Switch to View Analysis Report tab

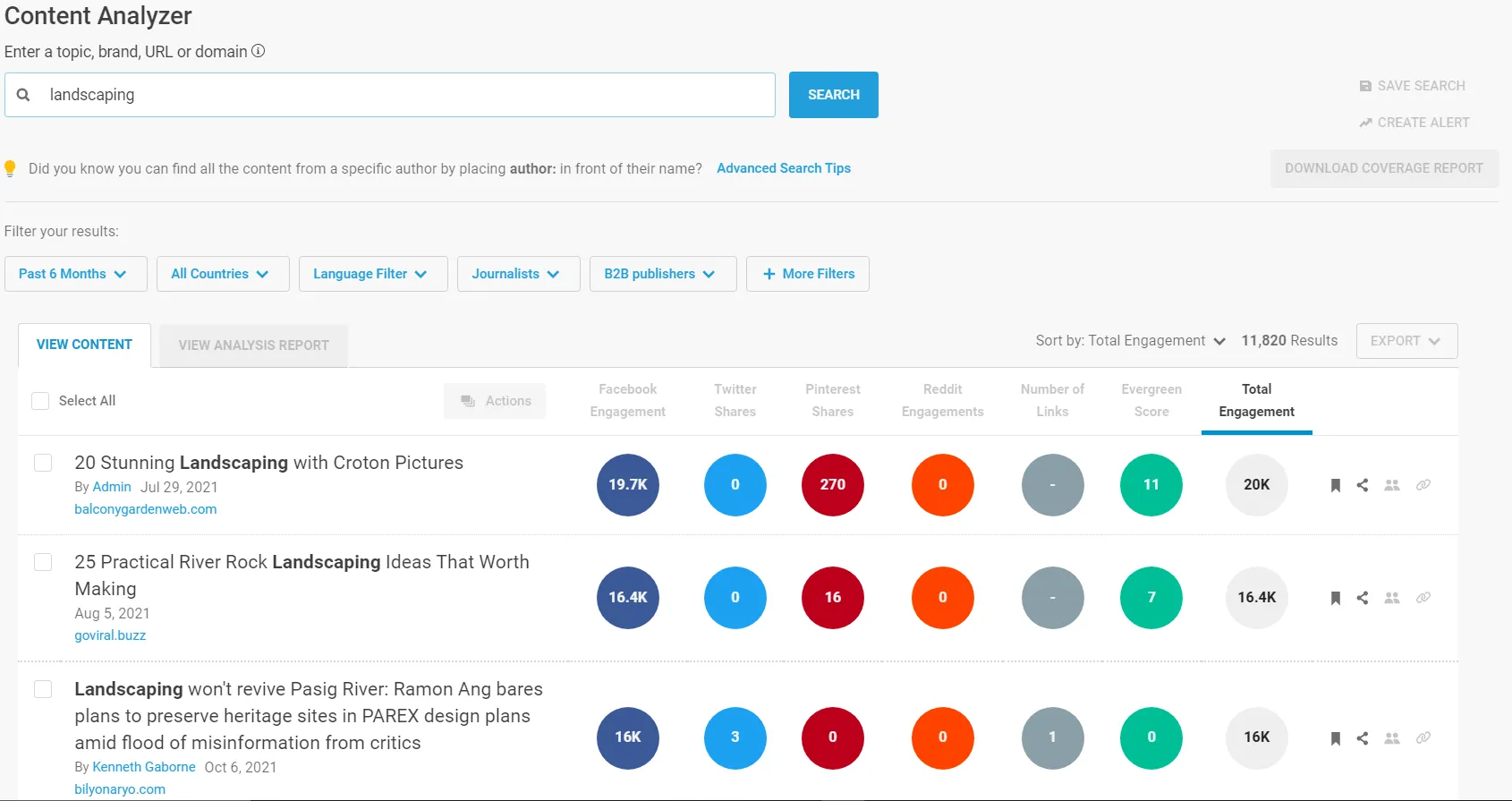pyautogui.click(x=253, y=345)
